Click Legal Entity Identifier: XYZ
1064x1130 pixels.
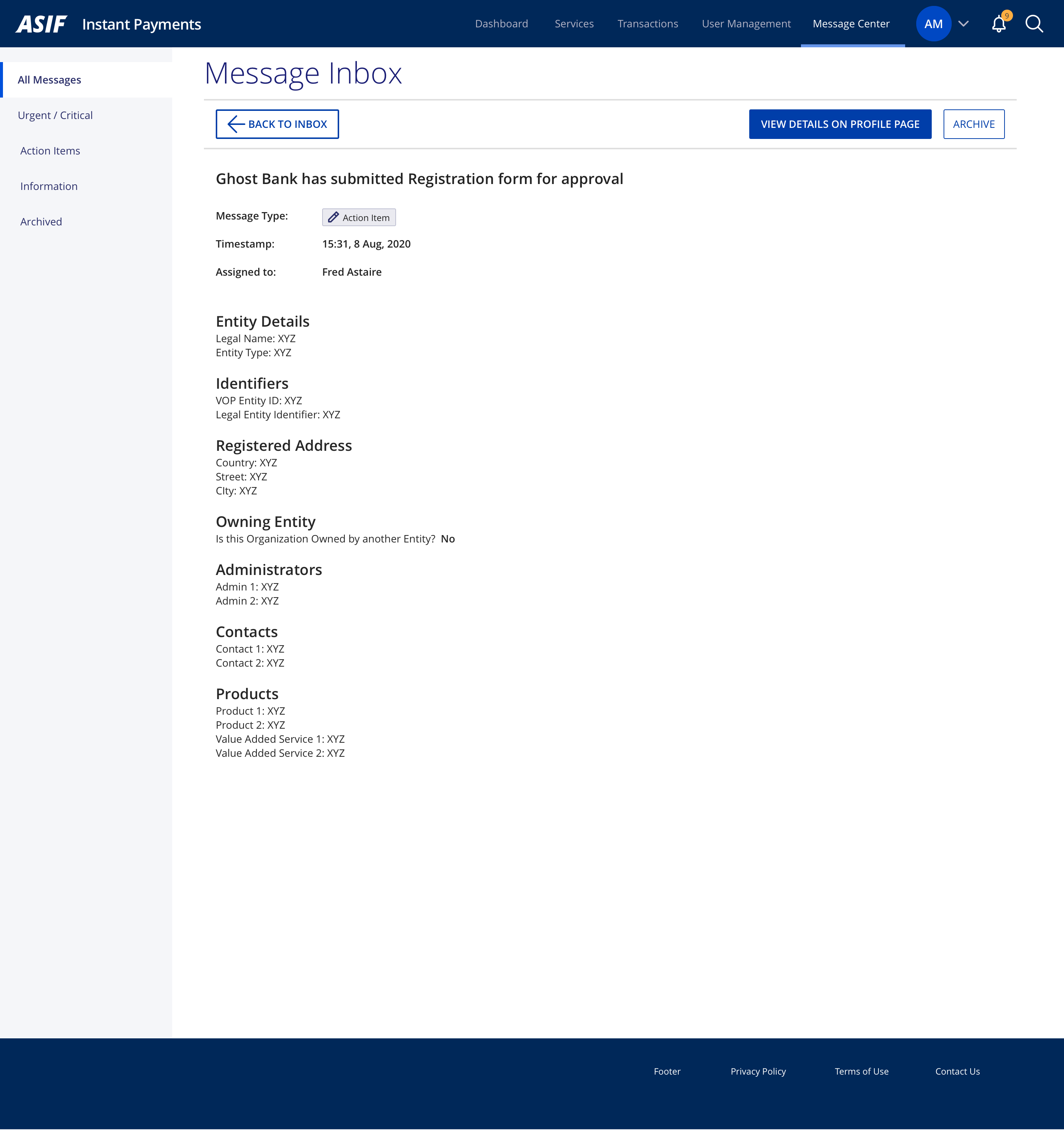278,415
